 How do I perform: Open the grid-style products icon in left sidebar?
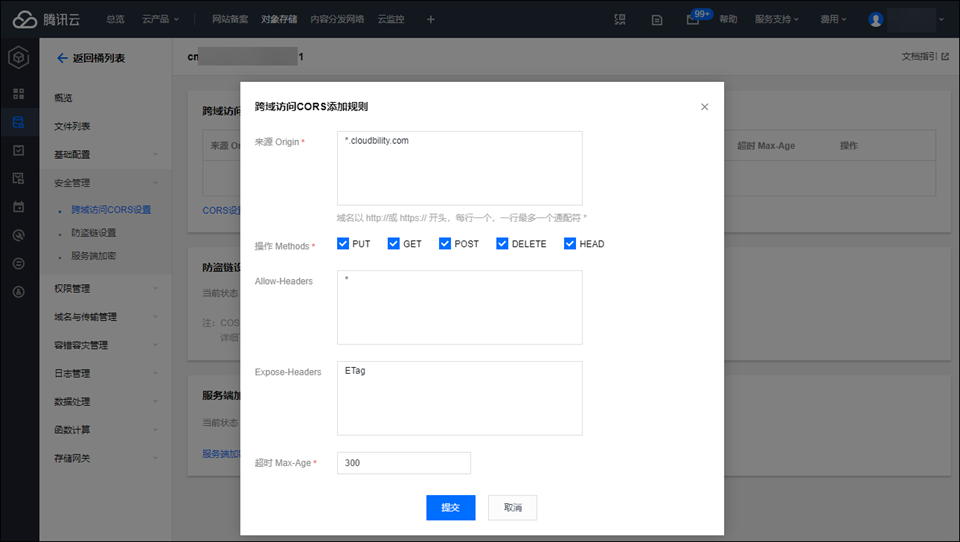coord(19,93)
